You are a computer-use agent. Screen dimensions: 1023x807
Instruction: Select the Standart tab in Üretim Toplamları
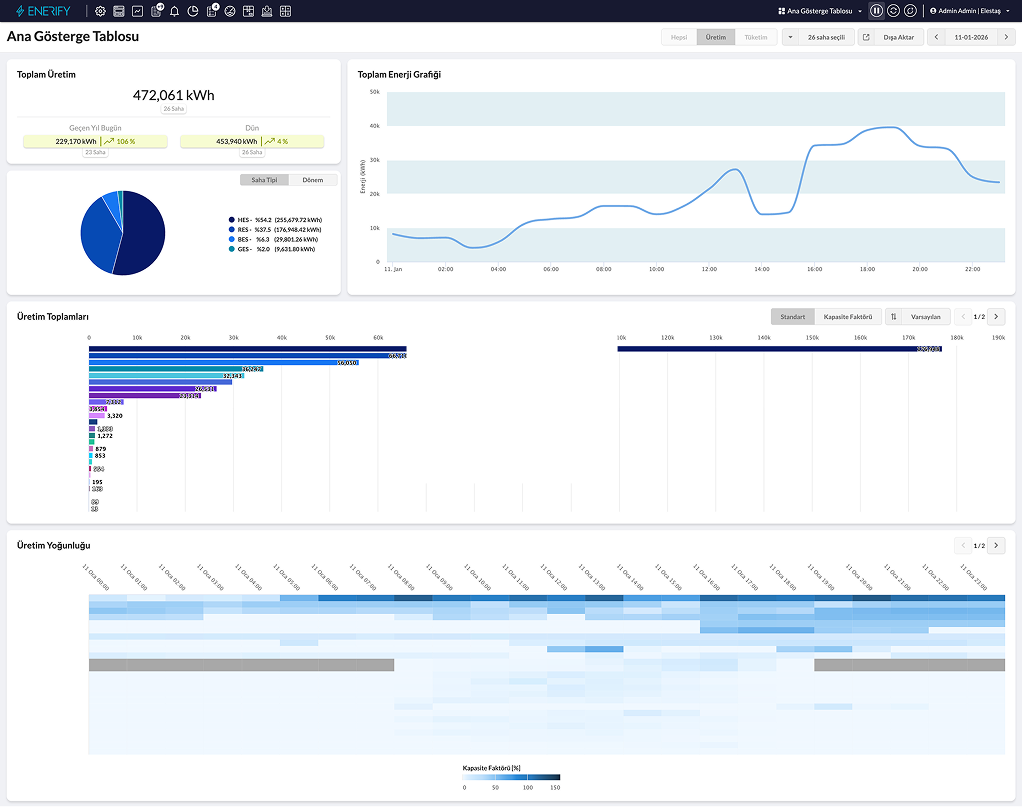click(x=792, y=317)
